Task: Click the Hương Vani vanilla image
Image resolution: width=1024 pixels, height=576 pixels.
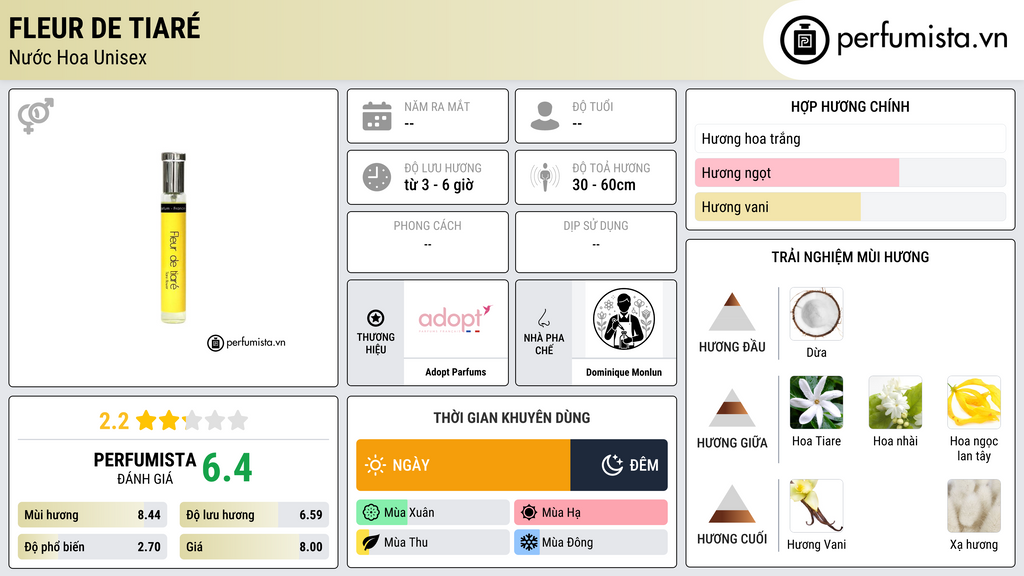Action: [816, 506]
